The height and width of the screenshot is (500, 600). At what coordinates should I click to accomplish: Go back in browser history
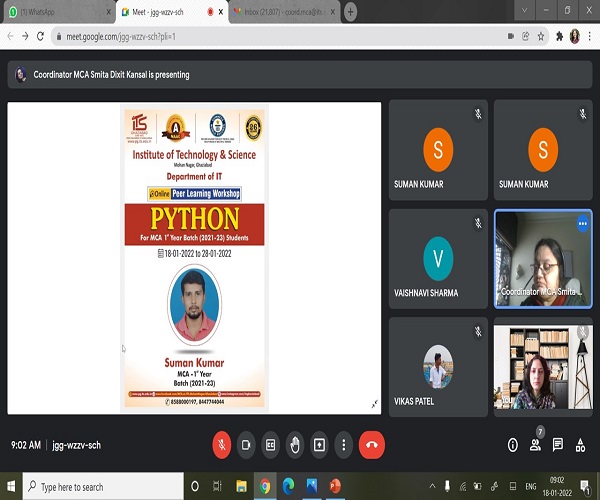pyautogui.click(x=10, y=36)
